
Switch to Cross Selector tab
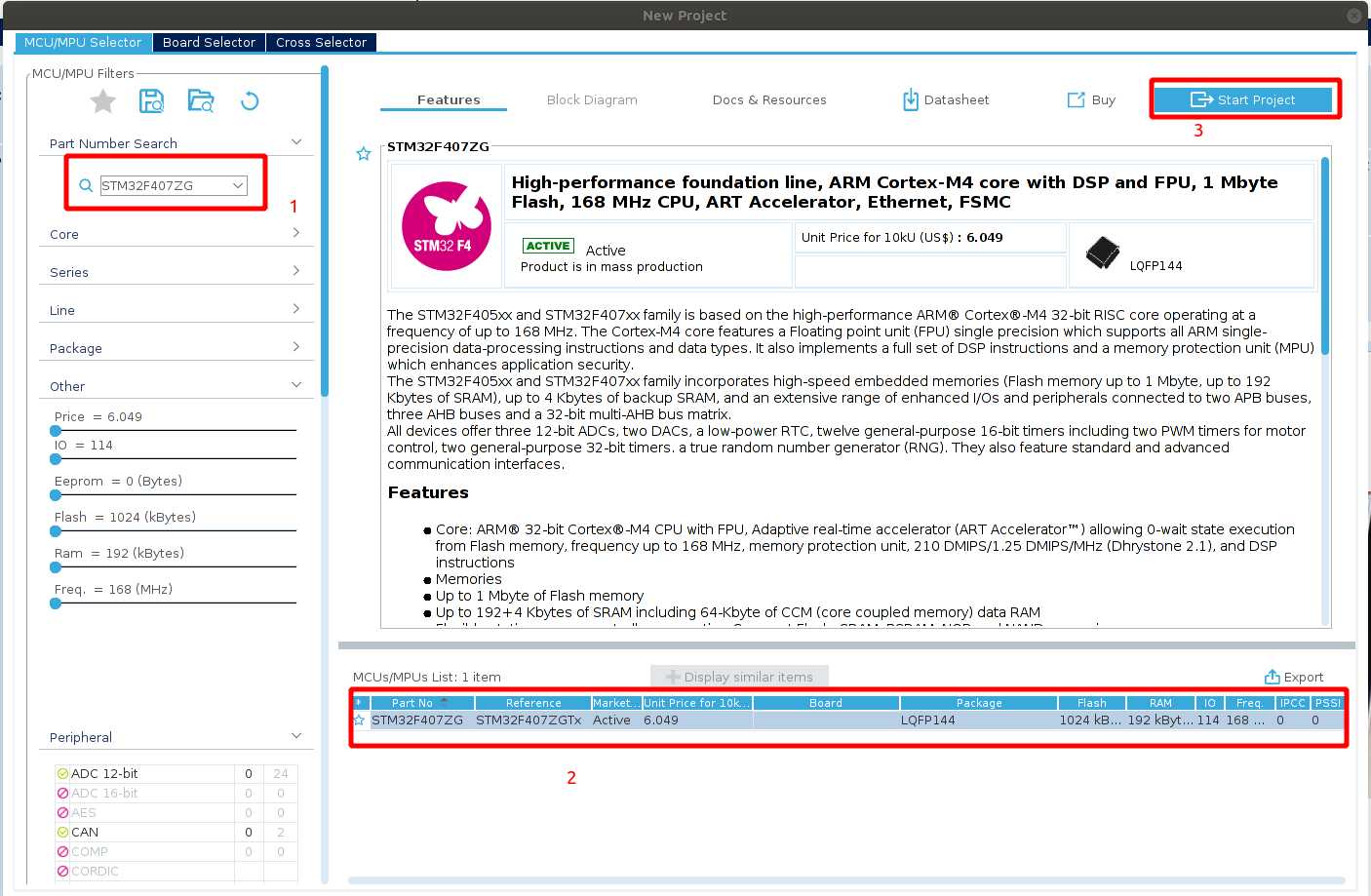click(x=321, y=42)
